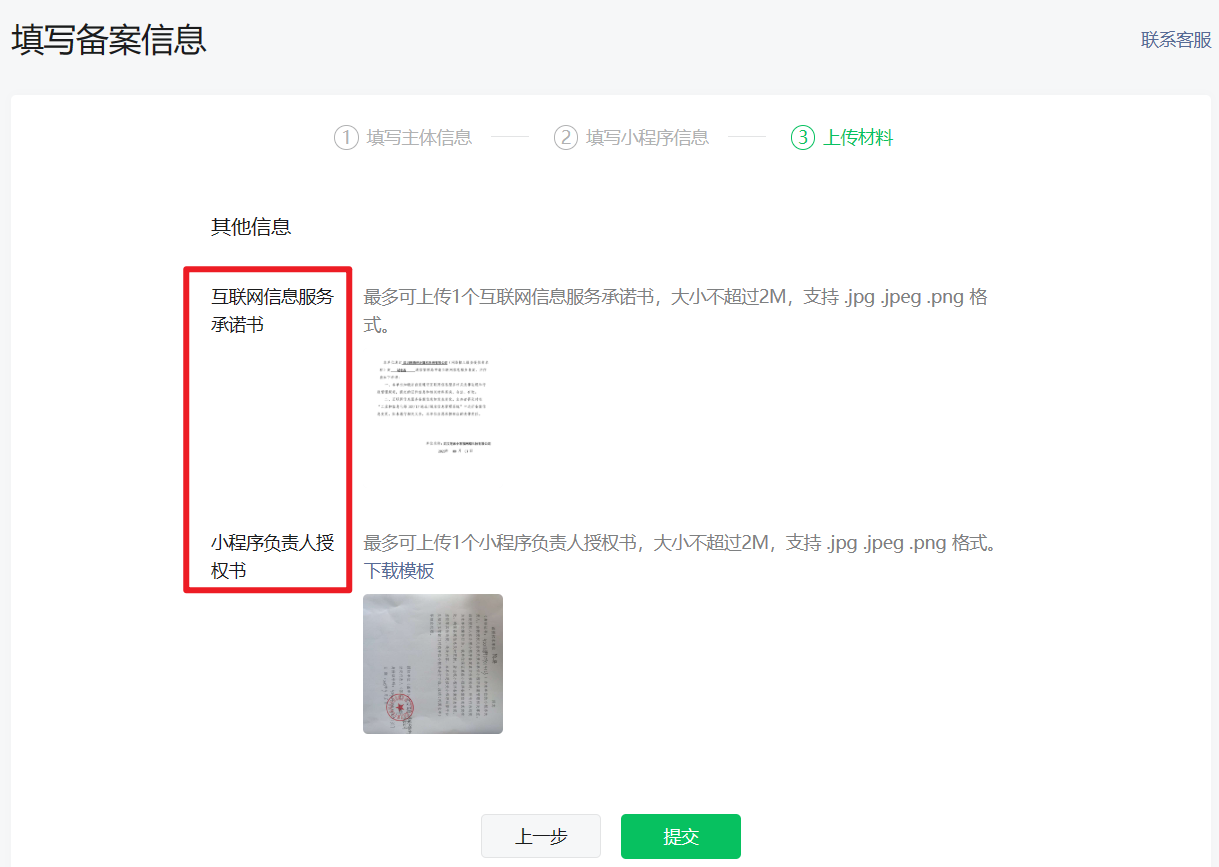This screenshot has width=1219, height=867.
Task: Click the green step 3 circle icon
Action: (803, 137)
